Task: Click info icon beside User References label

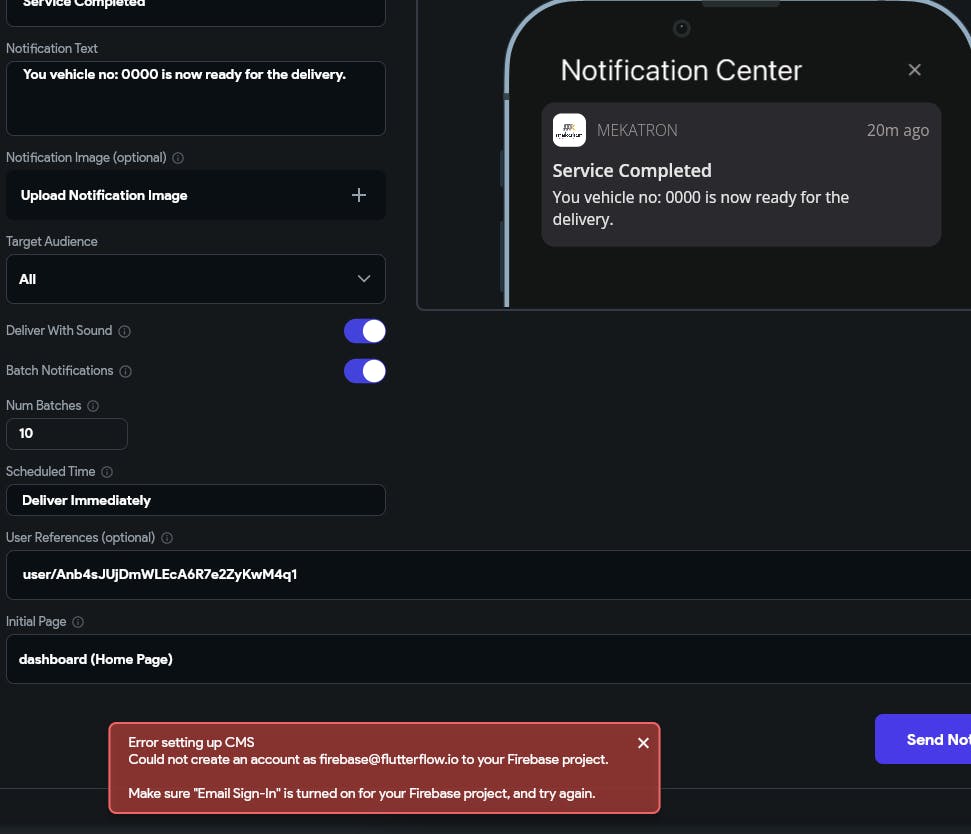Action: click(x=167, y=538)
